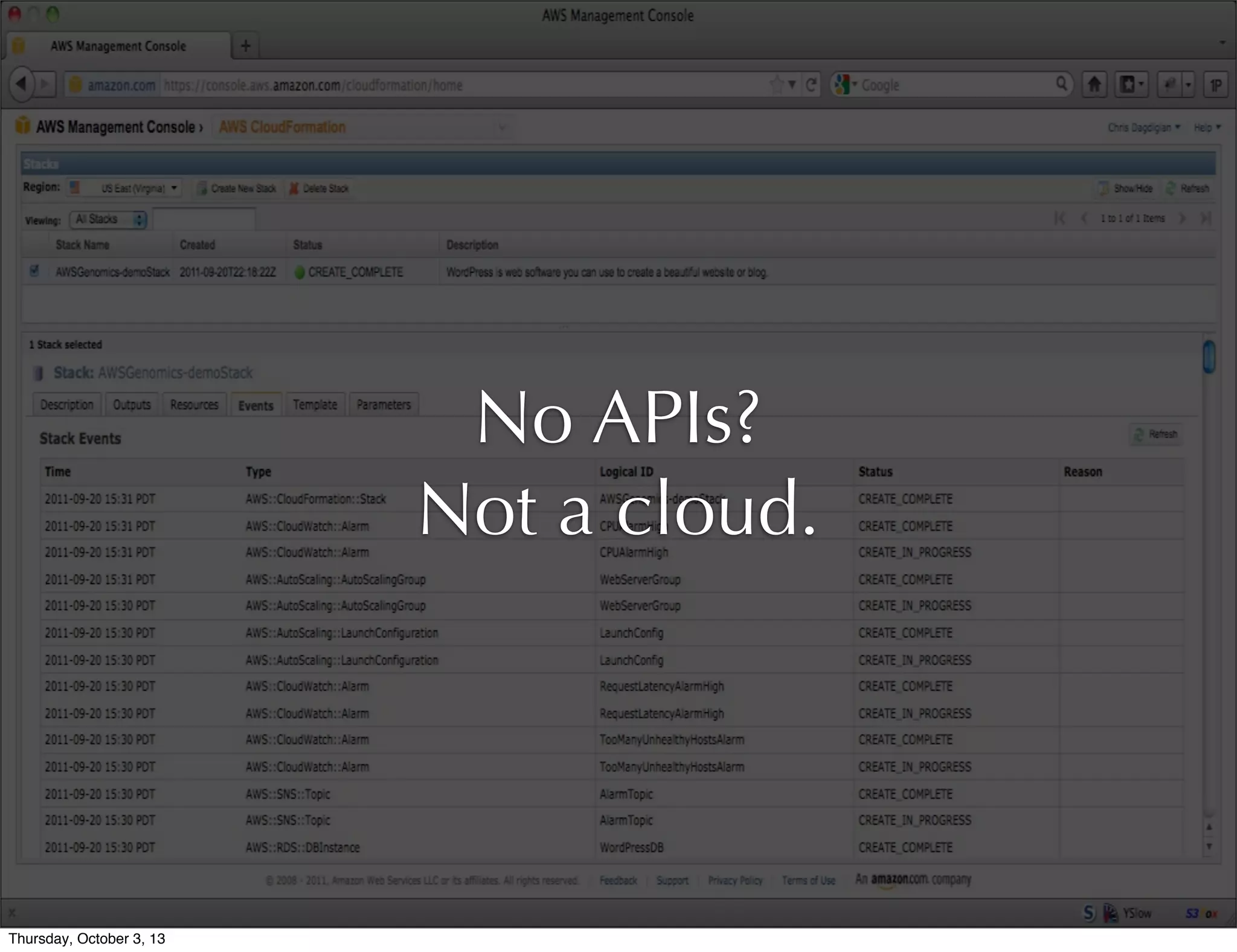This screenshot has height=952, width=1237.
Task: Go to previous page of stack items
Action: click(x=1084, y=218)
